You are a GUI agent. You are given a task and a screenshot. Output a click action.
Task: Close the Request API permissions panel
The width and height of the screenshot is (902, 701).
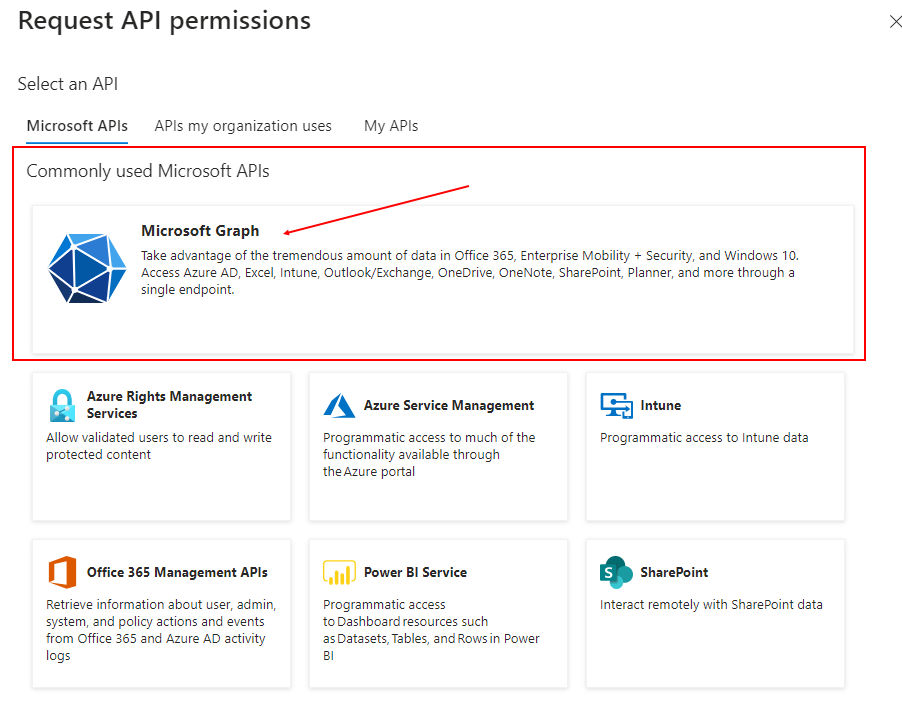pyautogui.click(x=895, y=22)
